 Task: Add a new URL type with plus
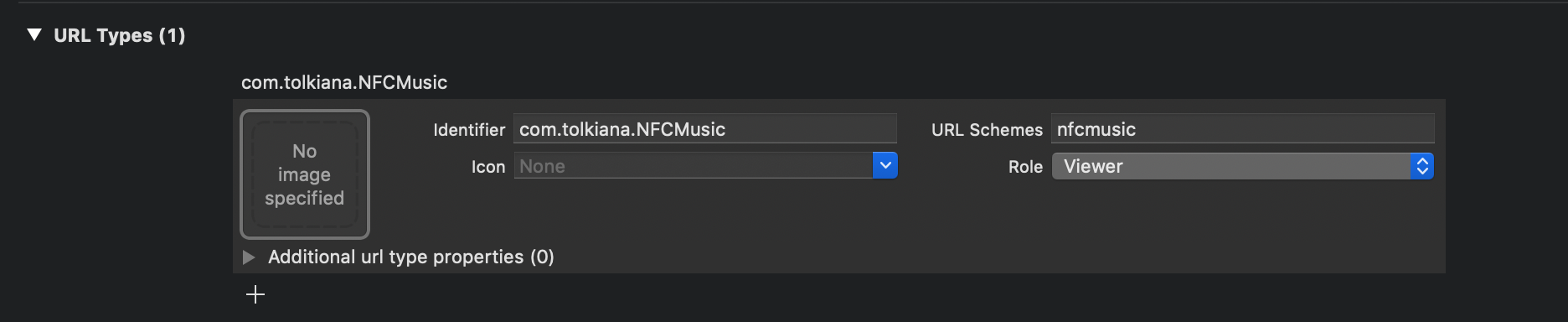click(255, 294)
